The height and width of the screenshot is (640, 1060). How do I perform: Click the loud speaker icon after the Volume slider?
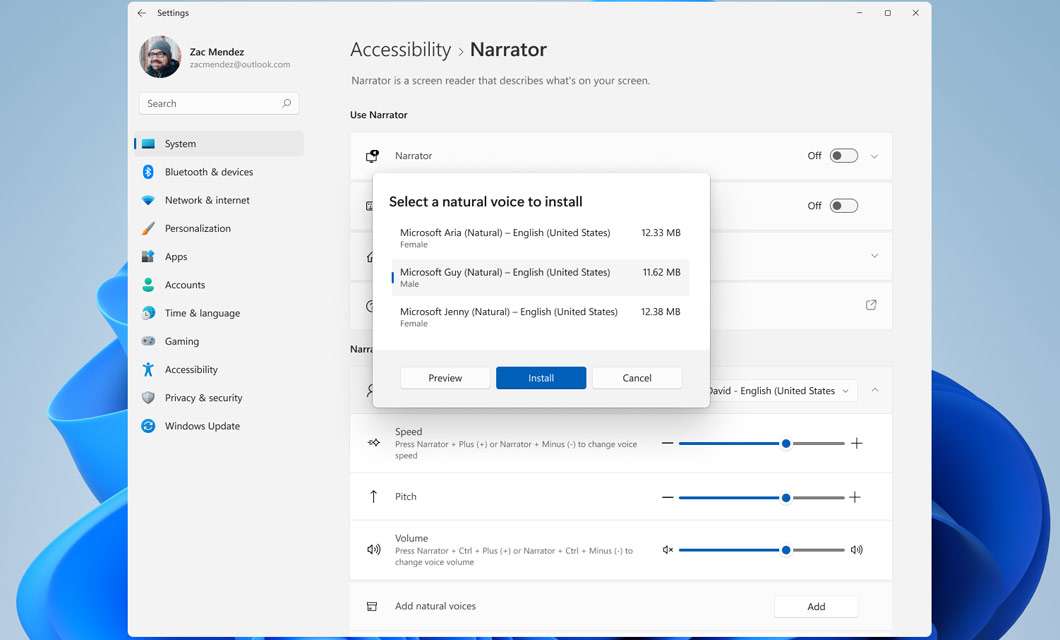pyautogui.click(x=857, y=549)
